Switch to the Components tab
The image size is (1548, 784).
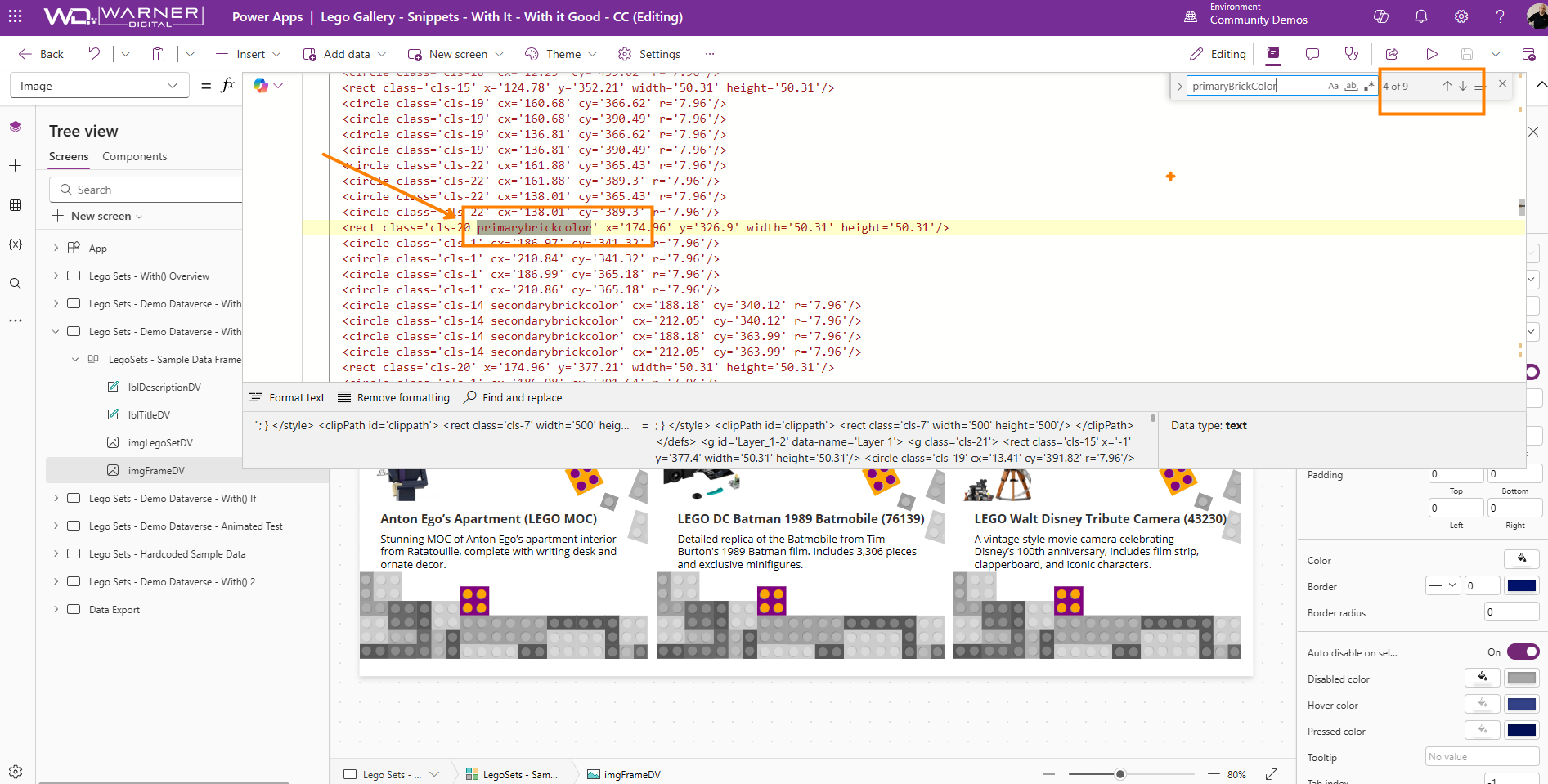point(134,156)
